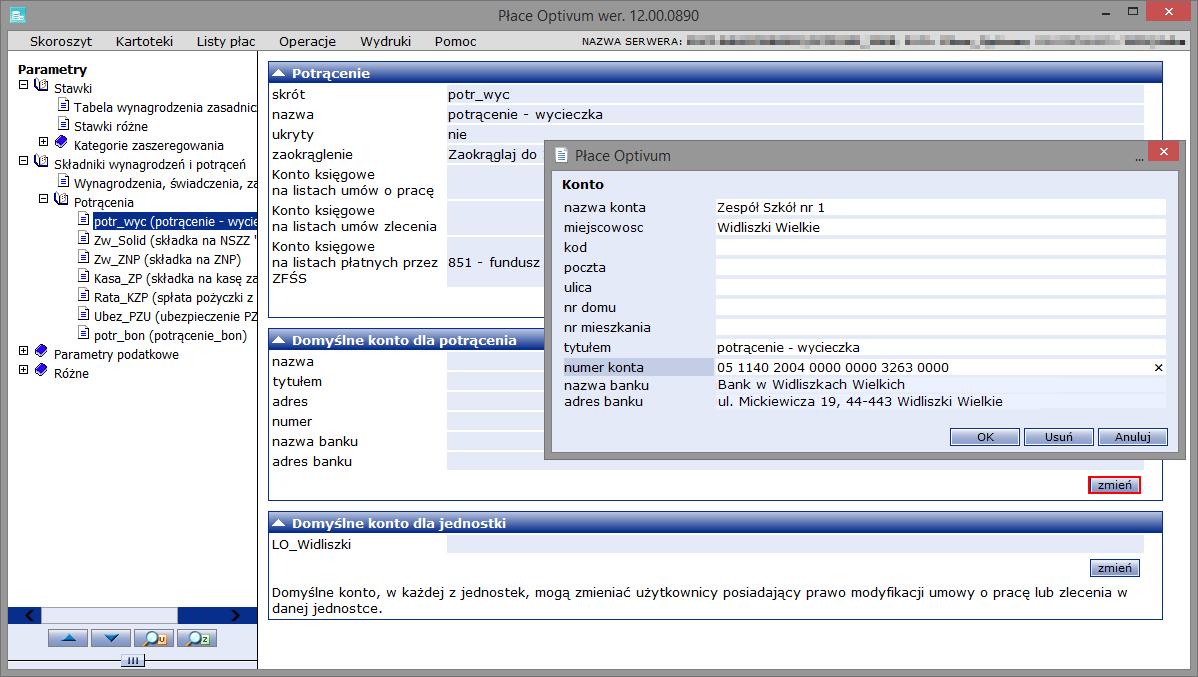Click Usuń in the Konto dialog

coord(1059,437)
